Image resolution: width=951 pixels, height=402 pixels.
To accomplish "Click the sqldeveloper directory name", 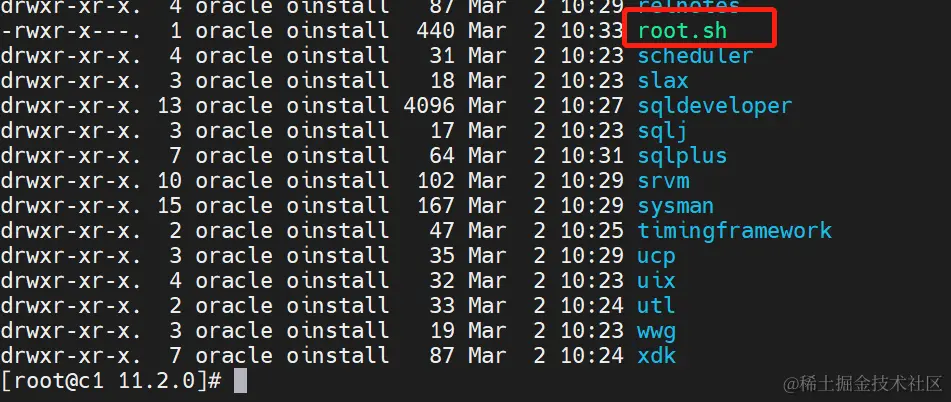I will pos(714,106).
